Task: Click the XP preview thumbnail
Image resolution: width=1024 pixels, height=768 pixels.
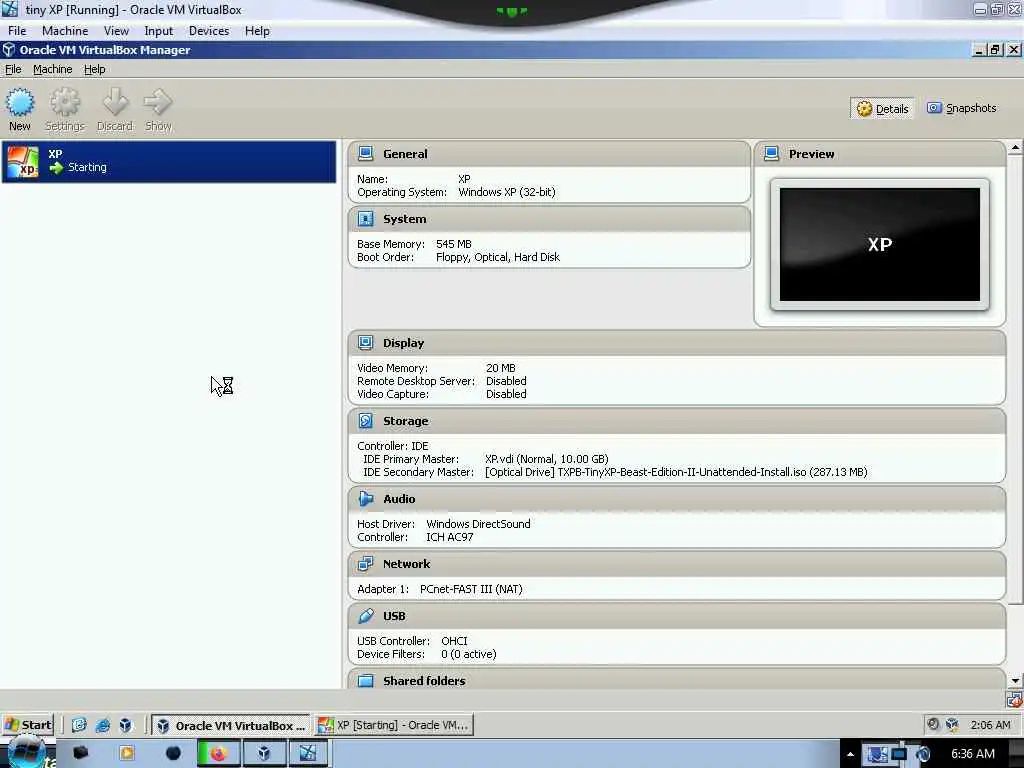Action: (880, 245)
